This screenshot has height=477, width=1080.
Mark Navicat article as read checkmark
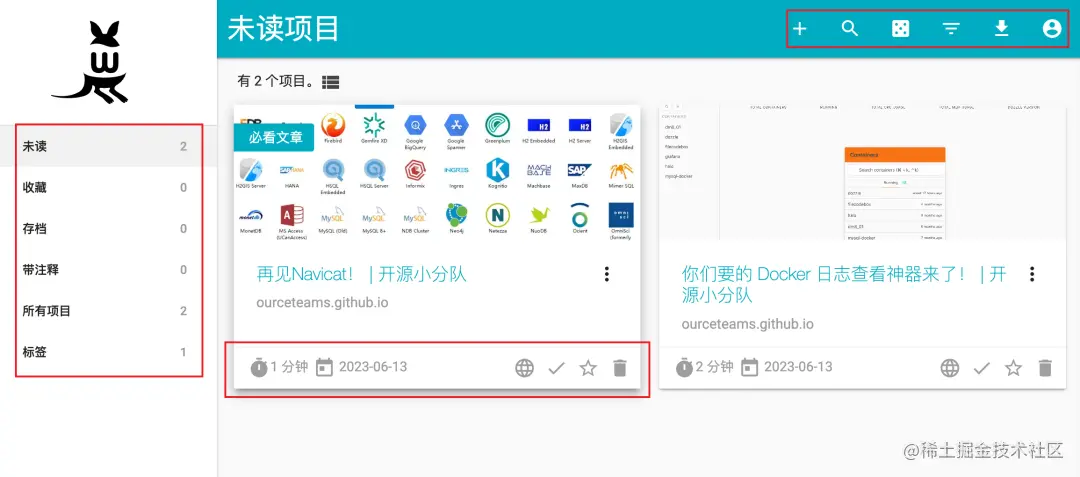(x=556, y=368)
